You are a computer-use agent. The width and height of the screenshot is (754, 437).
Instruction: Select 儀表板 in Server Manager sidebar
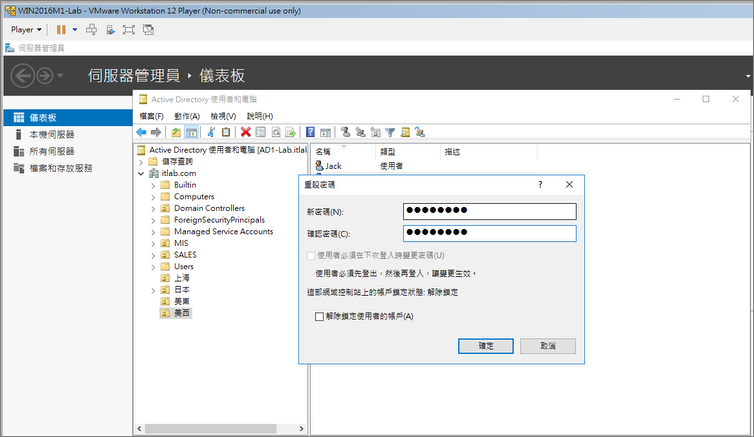68,118
